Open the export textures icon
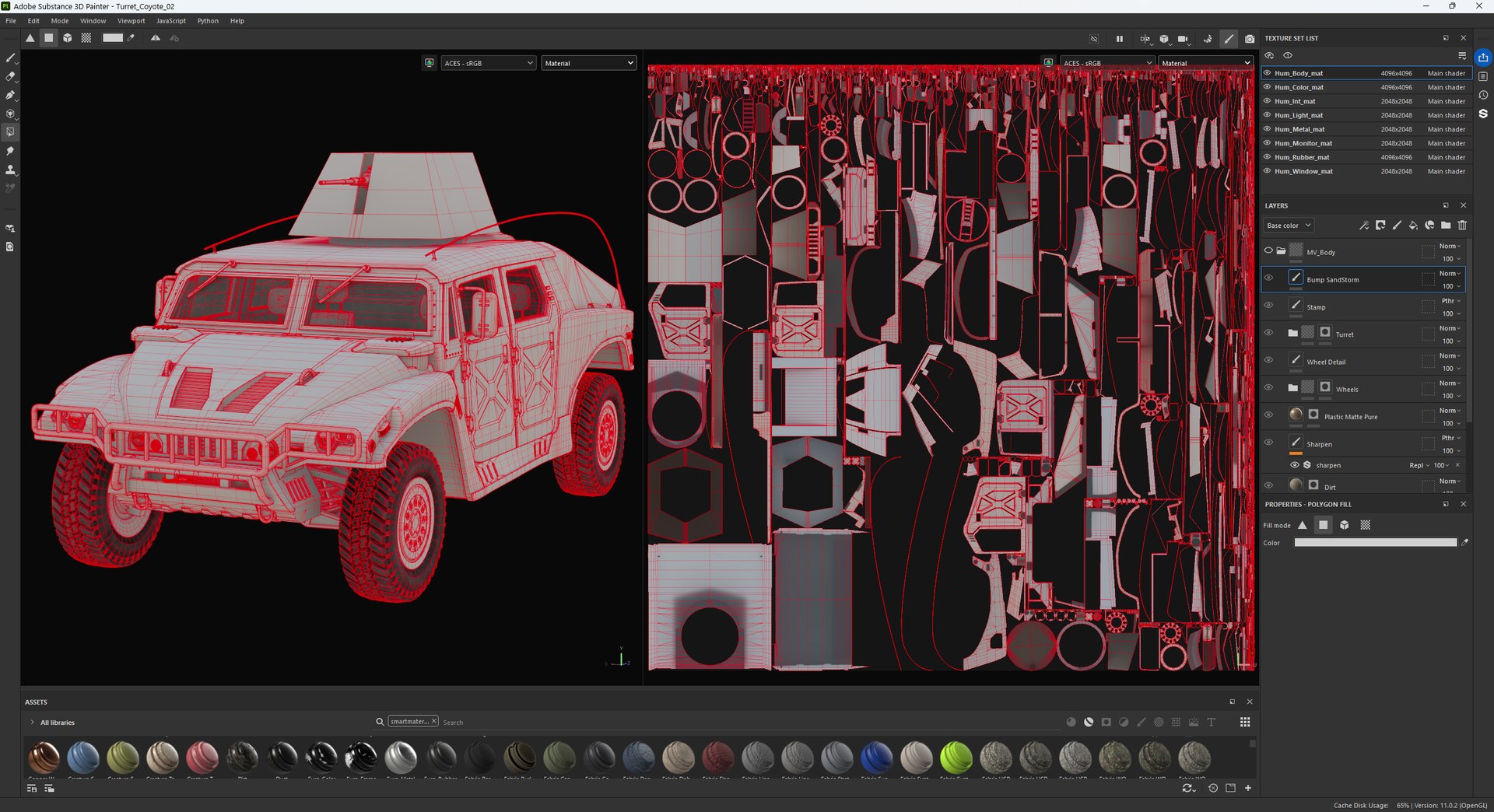 [1483, 58]
